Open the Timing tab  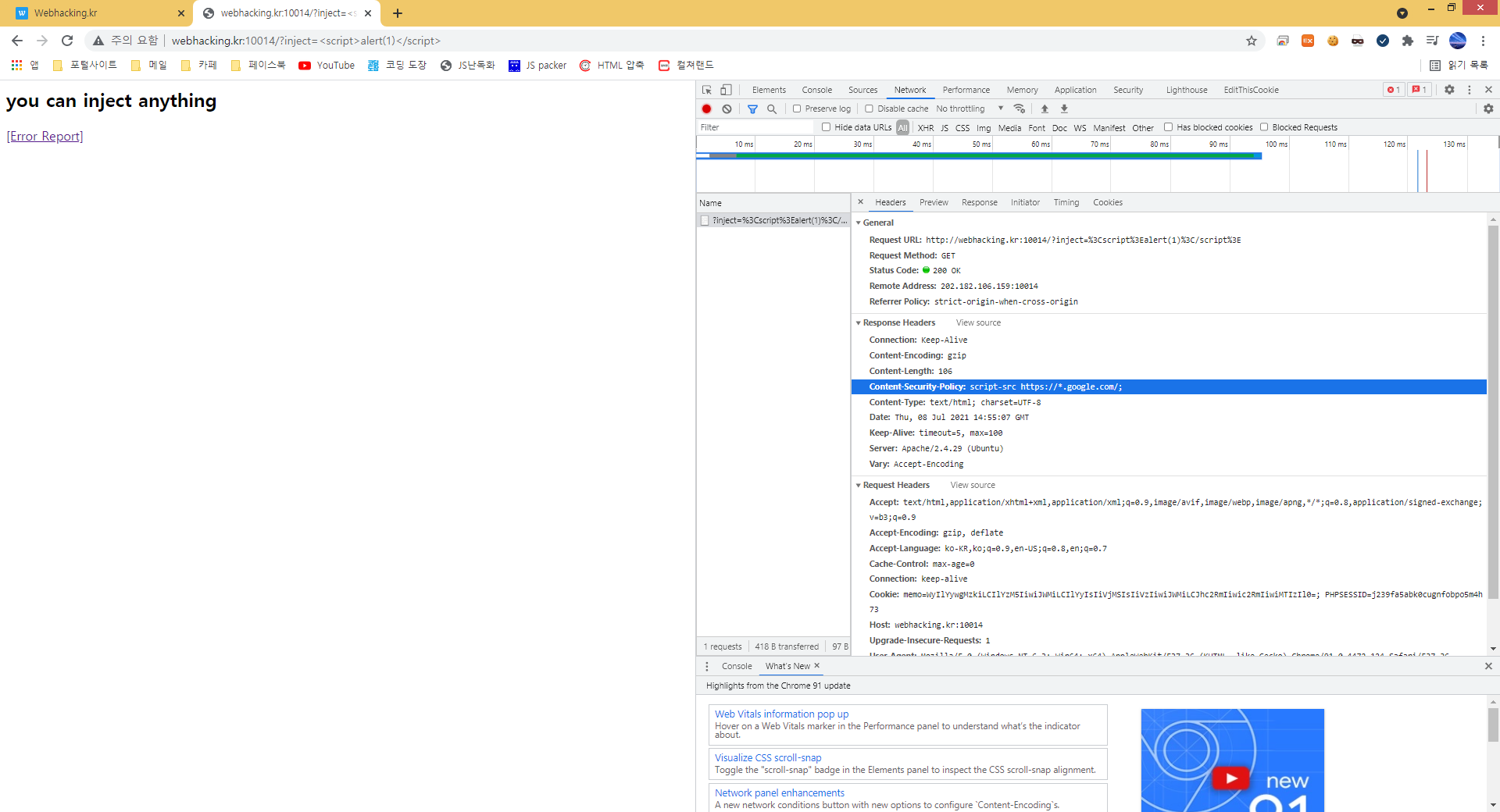point(1066,202)
